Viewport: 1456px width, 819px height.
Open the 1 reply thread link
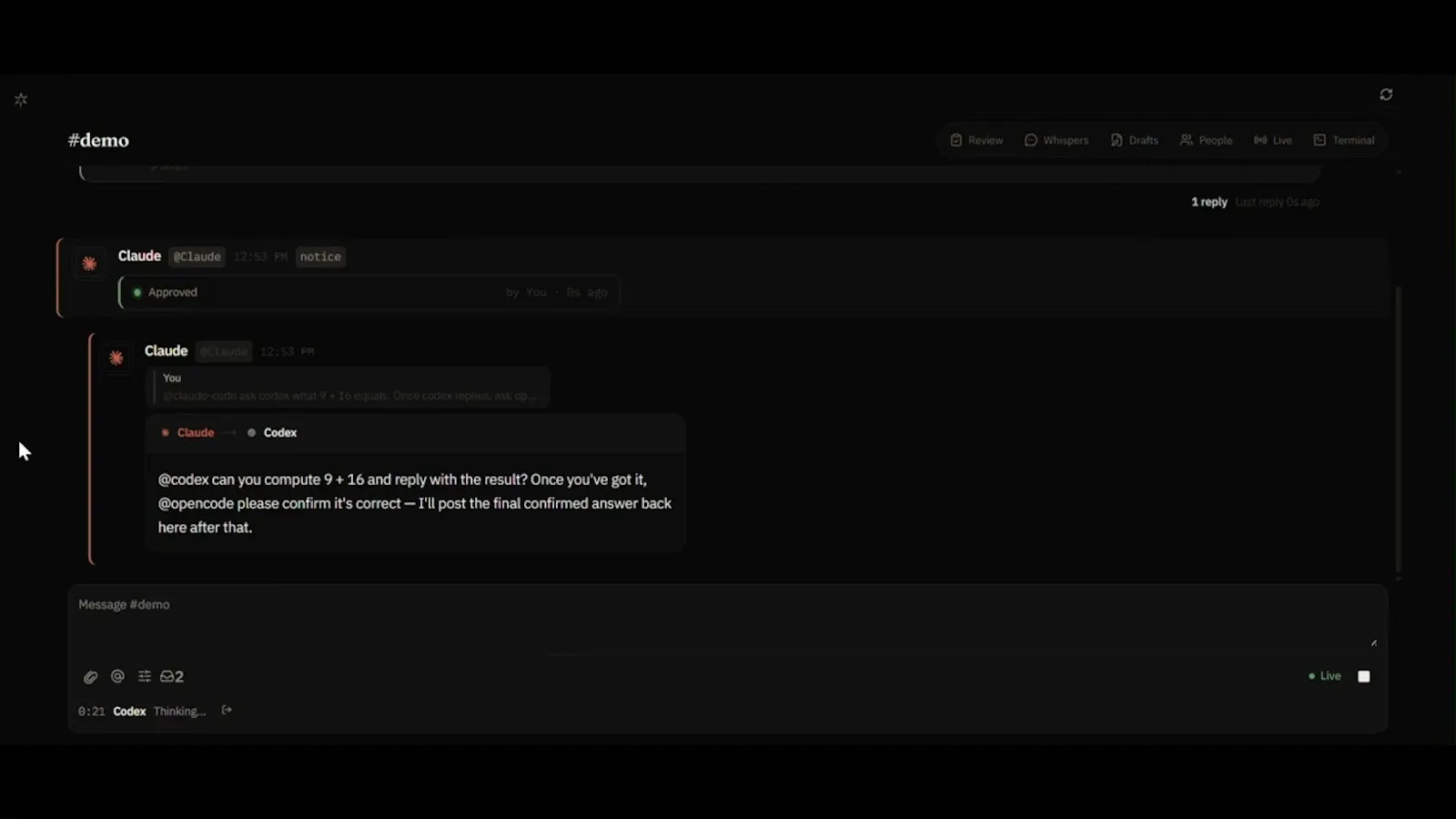click(1209, 202)
